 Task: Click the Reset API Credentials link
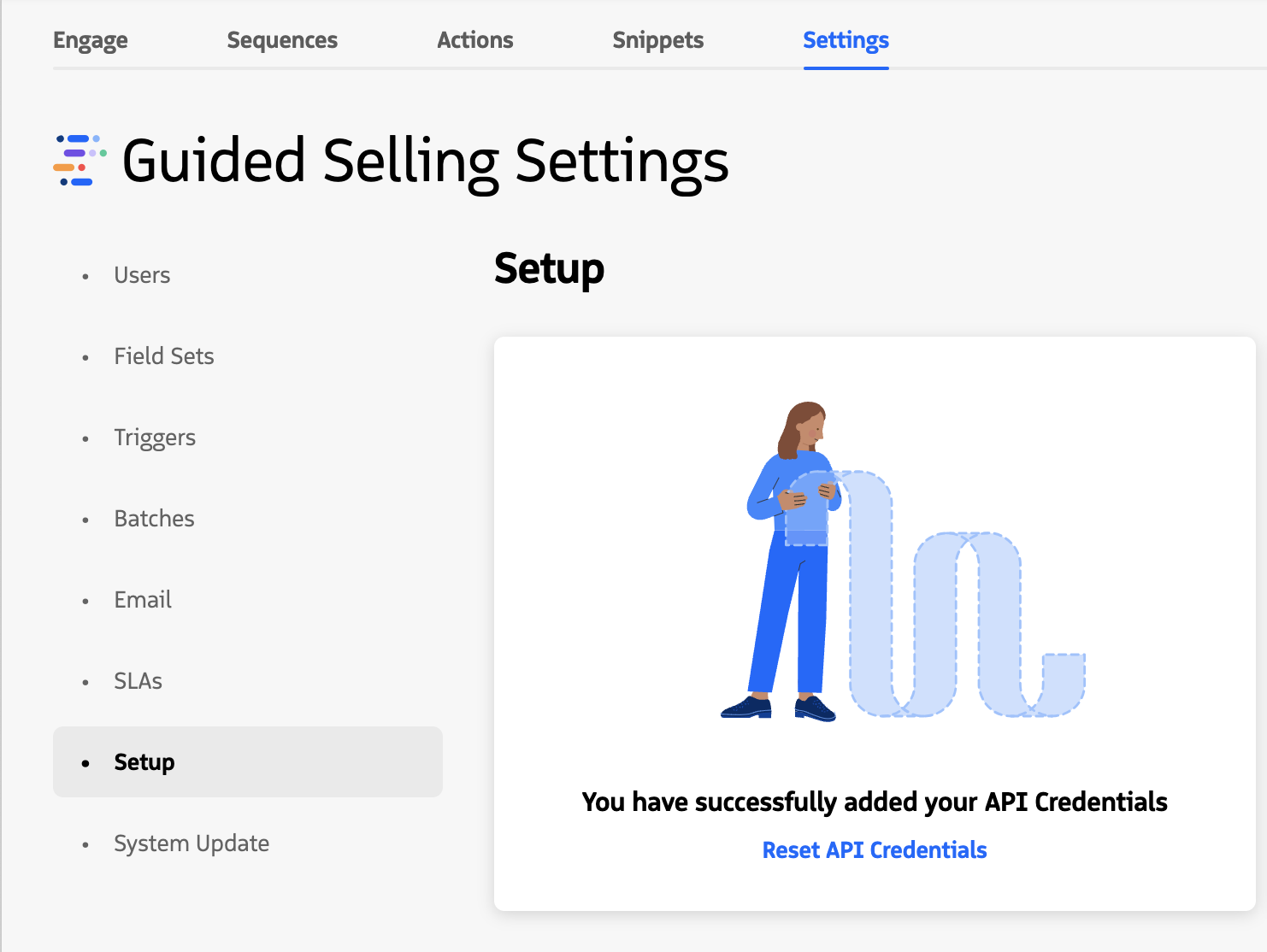click(x=874, y=849)
